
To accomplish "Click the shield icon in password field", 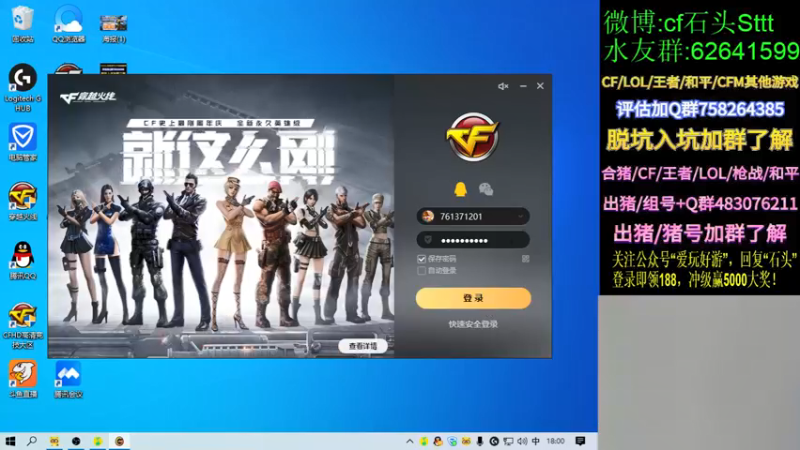I will [428, 240].
